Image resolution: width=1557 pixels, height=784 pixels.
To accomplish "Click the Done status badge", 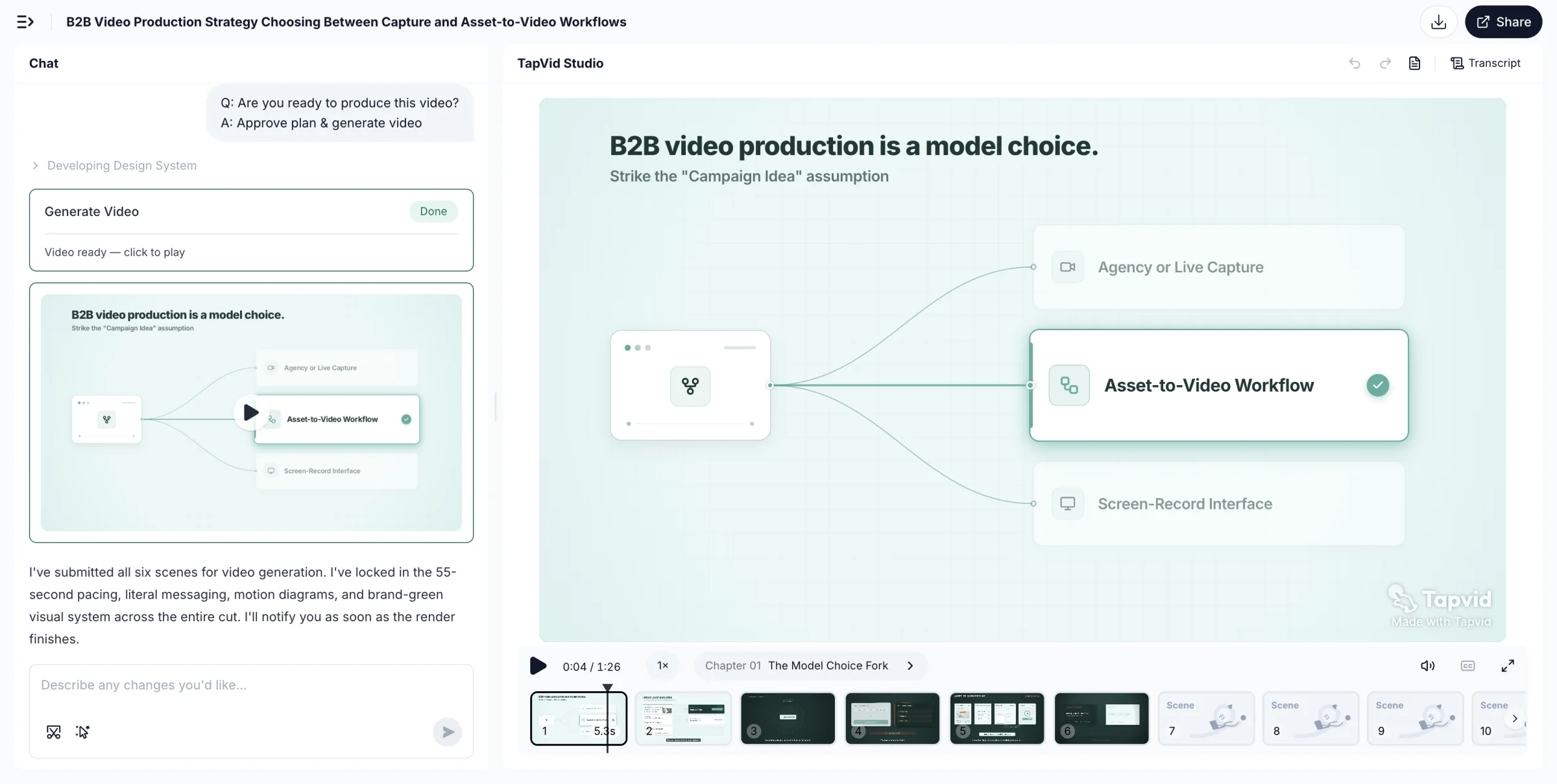I will [x=433, y=211].
